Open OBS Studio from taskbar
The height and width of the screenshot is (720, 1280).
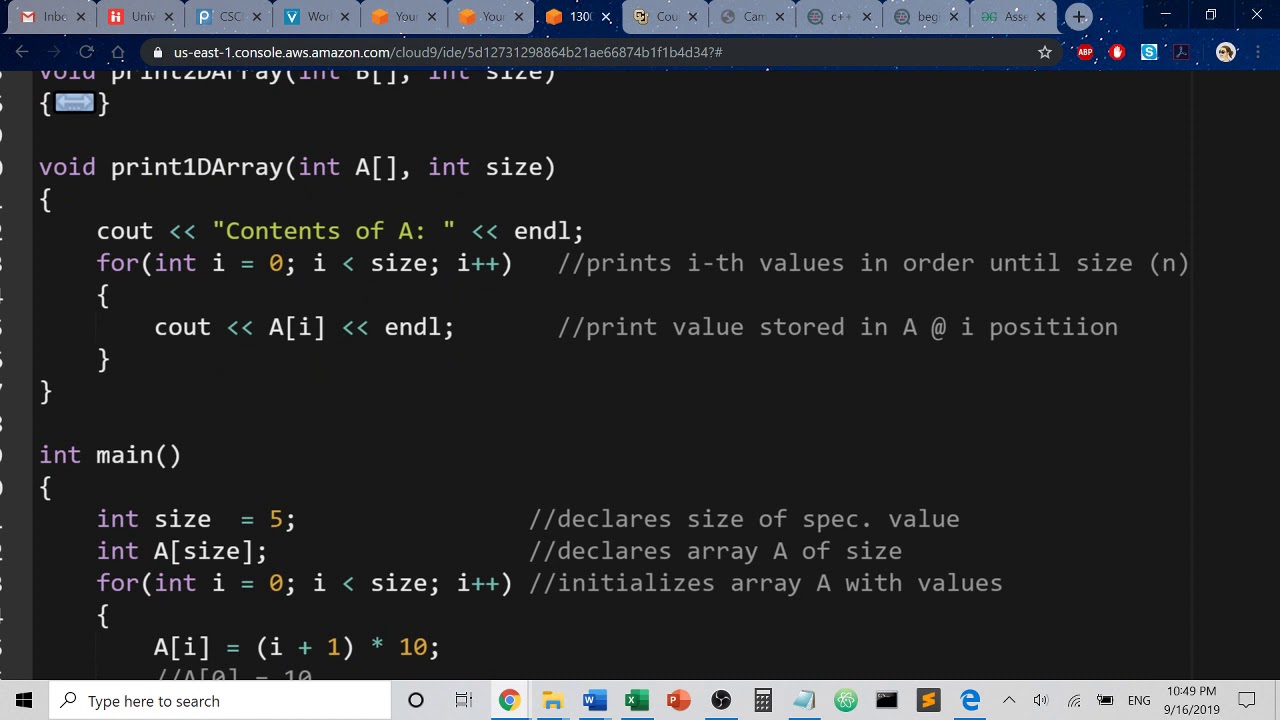[x=721, y=700]
